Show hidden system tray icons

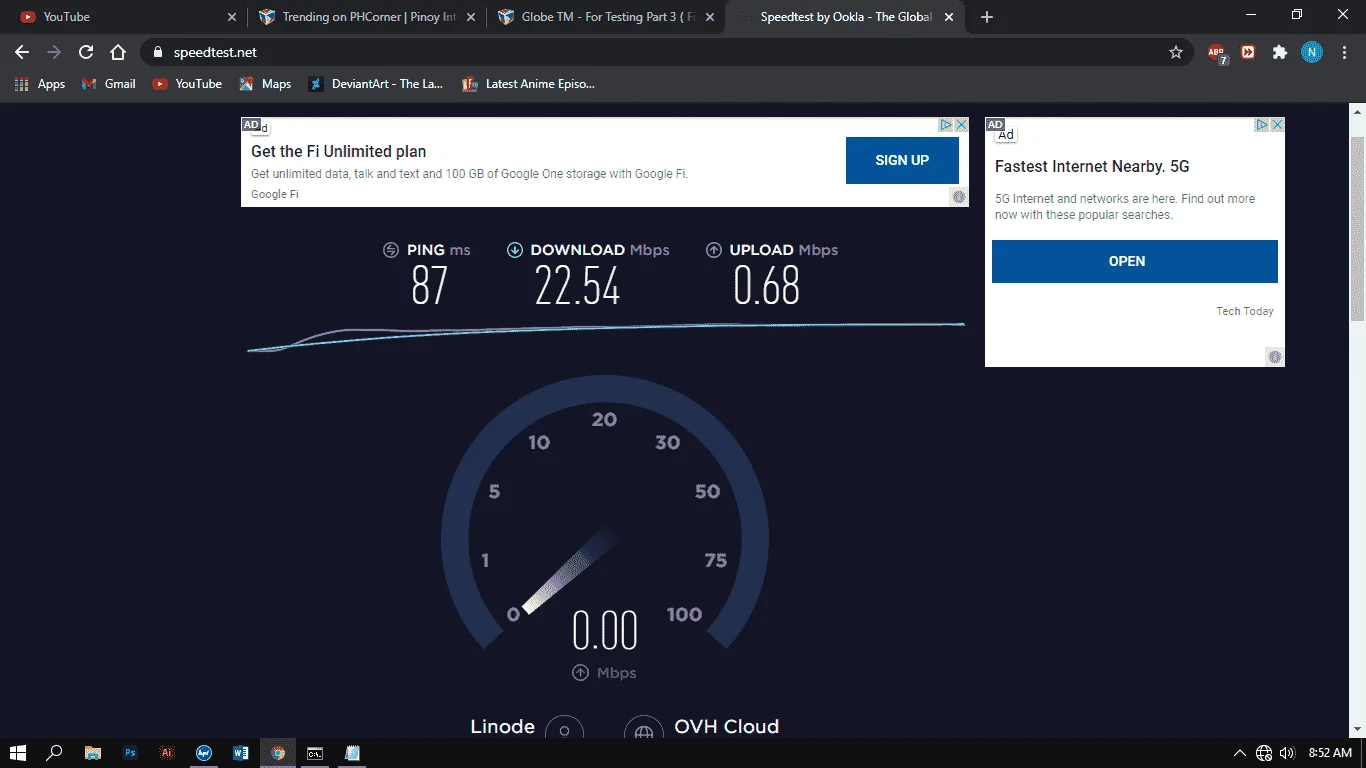click(1240, 753)
